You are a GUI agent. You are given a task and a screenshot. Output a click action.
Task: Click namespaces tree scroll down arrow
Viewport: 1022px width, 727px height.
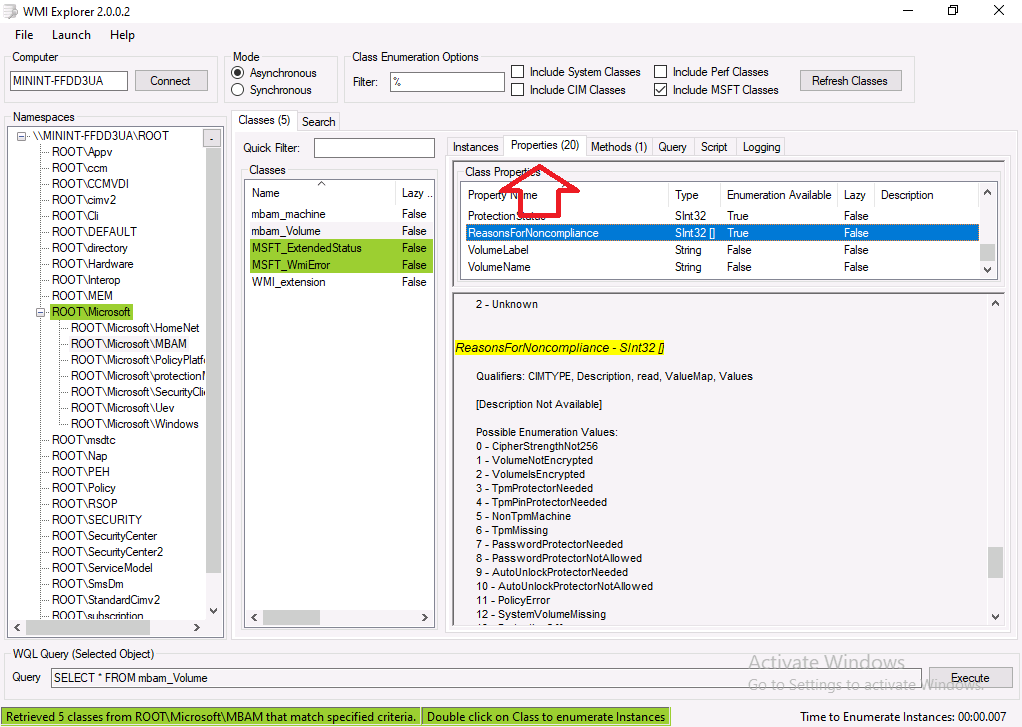click(213, 611)
